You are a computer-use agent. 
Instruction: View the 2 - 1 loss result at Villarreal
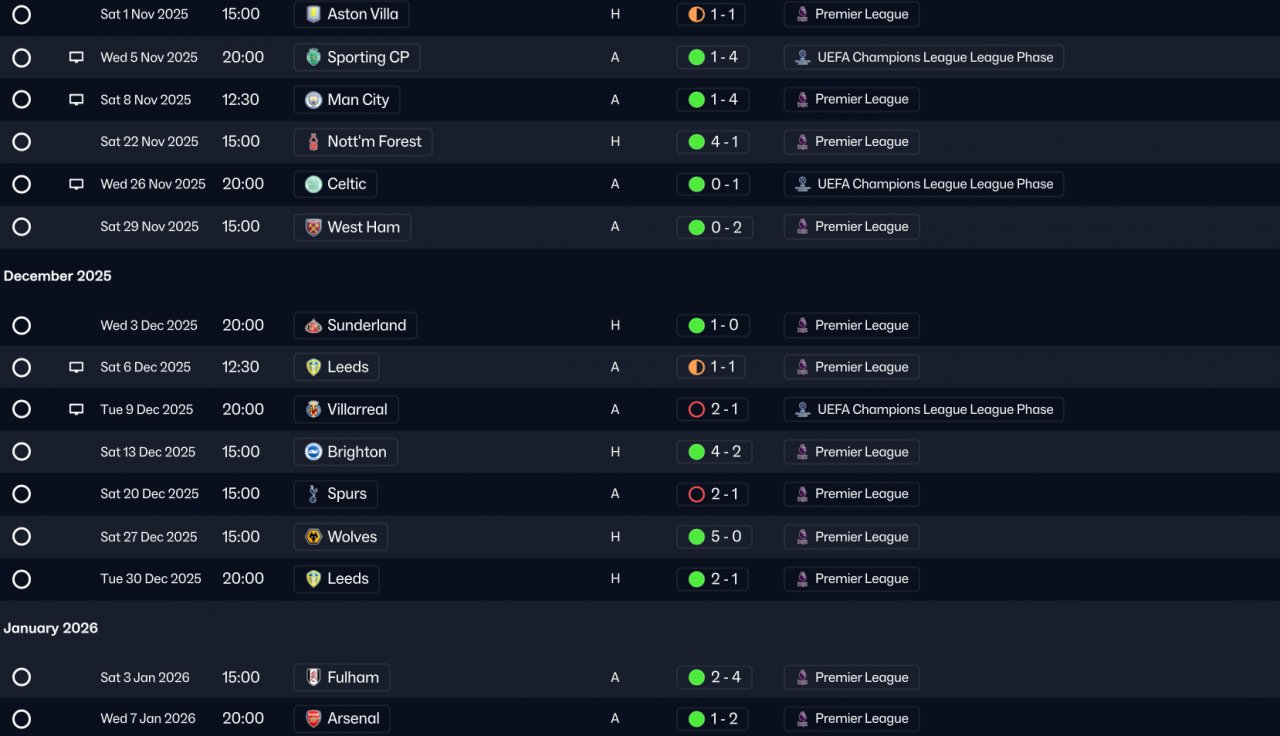coord(713,410)
